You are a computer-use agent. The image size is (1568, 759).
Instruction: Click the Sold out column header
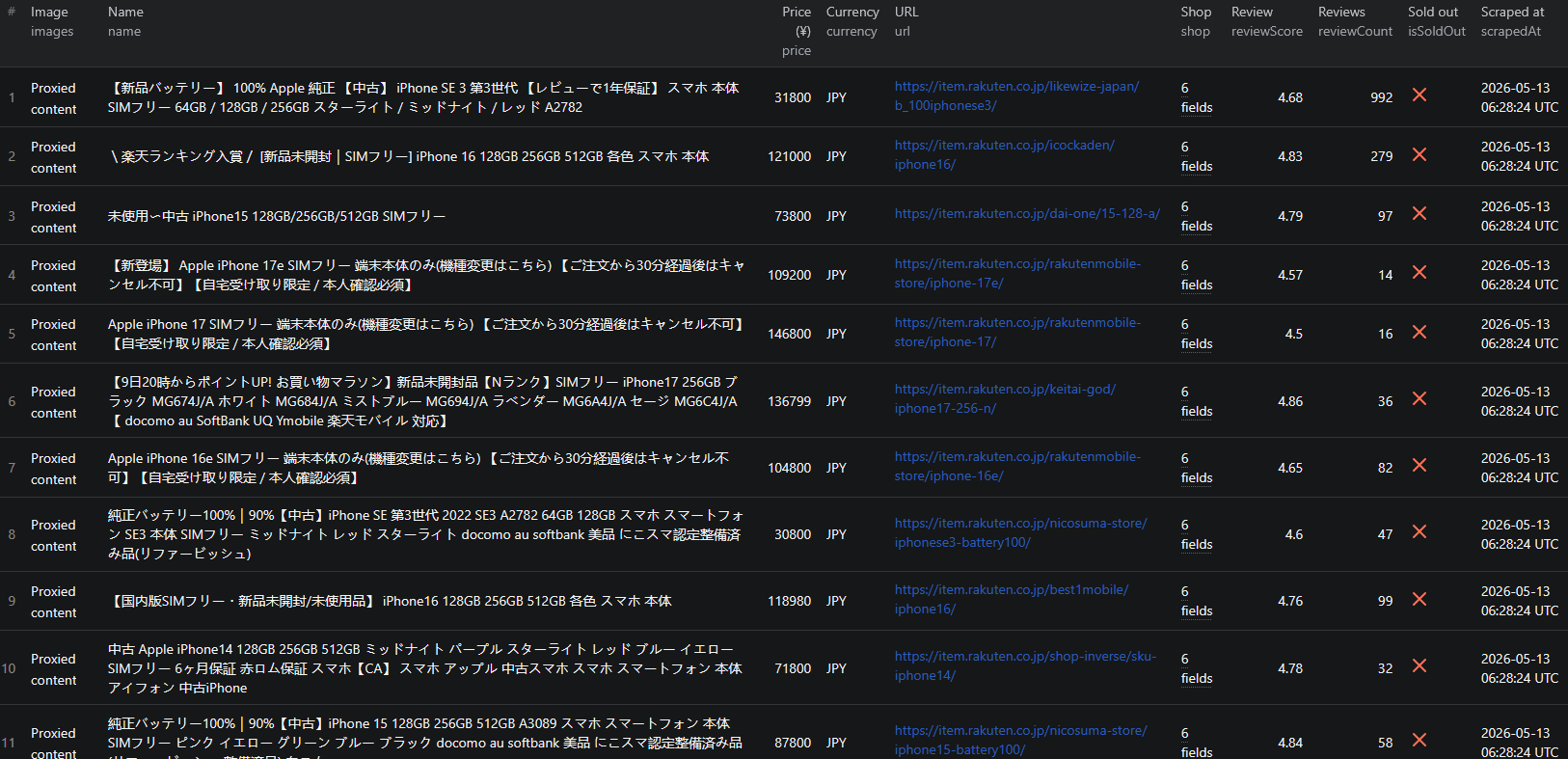[1436, 21]
